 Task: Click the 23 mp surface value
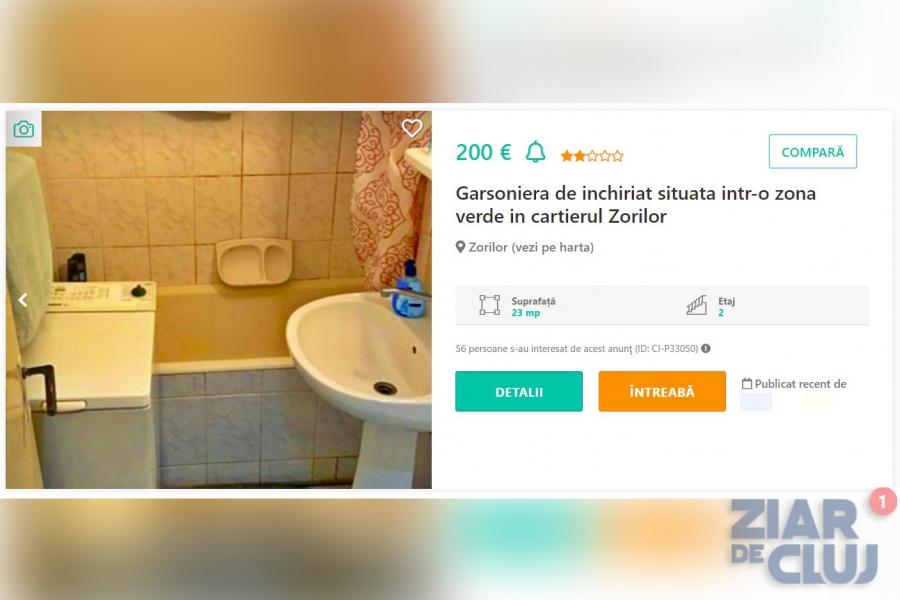(526, 313)
